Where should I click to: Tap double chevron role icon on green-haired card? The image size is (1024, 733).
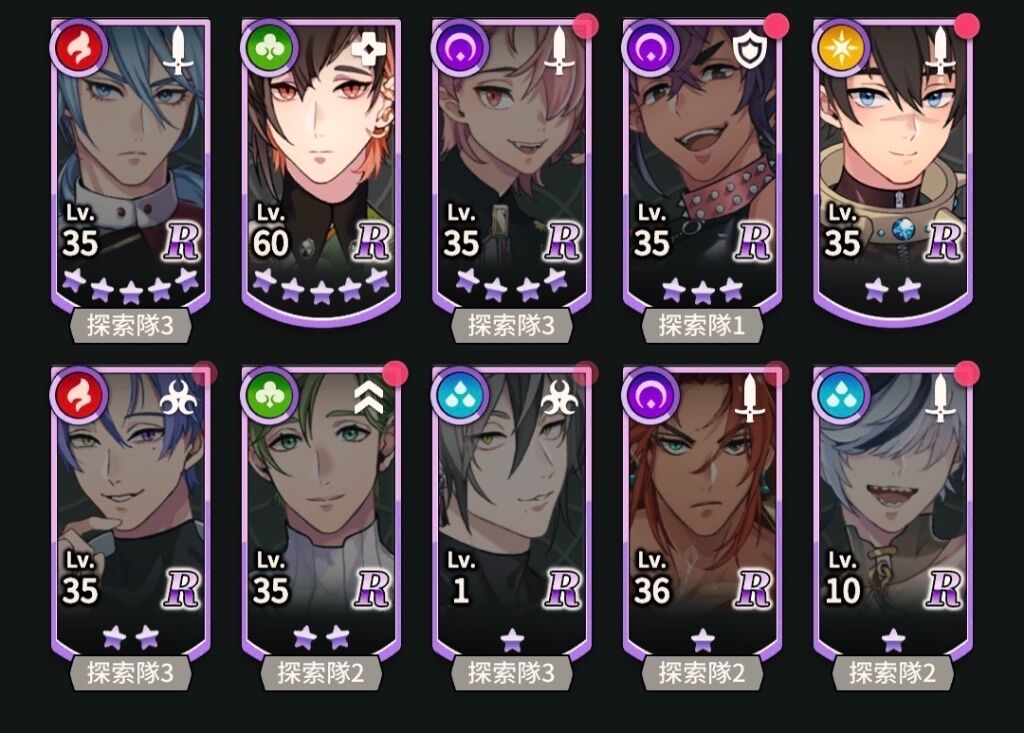click(x=369, y=398)
